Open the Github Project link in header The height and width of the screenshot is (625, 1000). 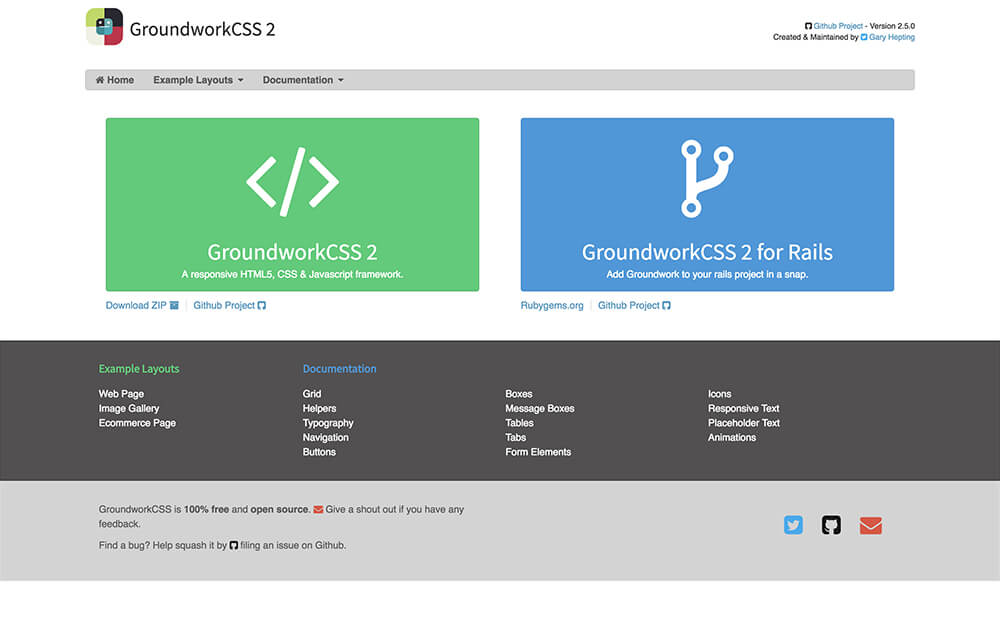click(x=837, y=26)
